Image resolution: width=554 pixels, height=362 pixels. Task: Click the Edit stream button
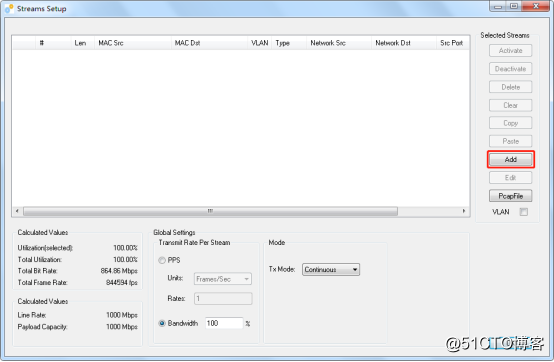(x=511, y=178)
